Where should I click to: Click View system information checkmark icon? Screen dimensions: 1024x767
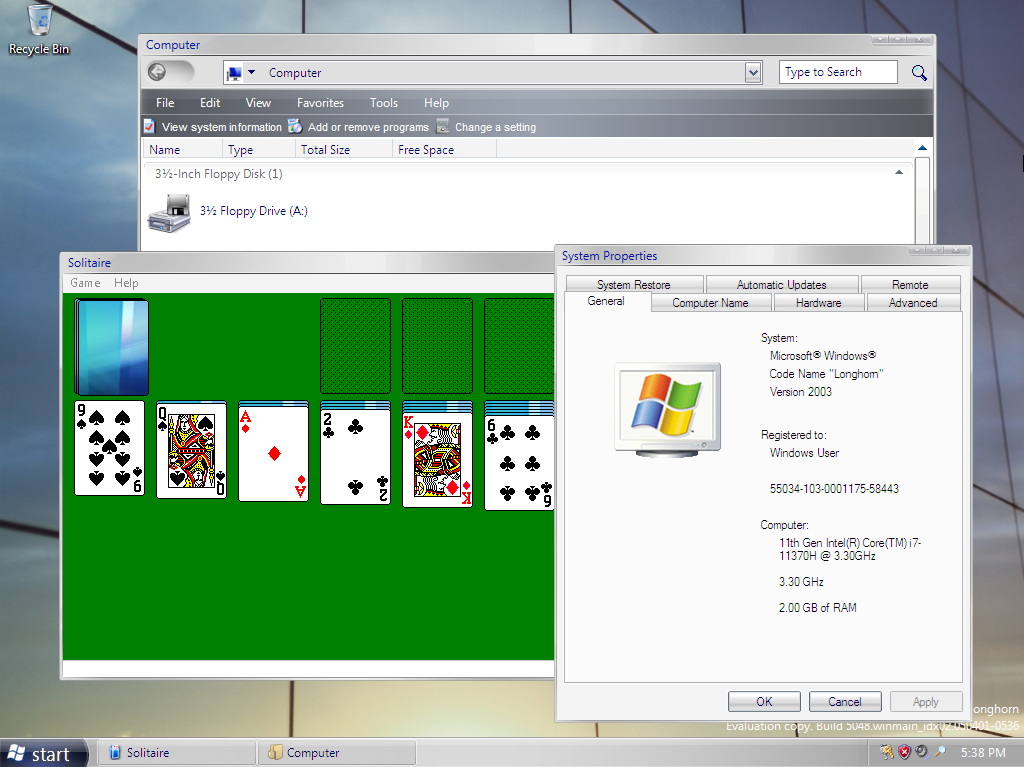150,127
